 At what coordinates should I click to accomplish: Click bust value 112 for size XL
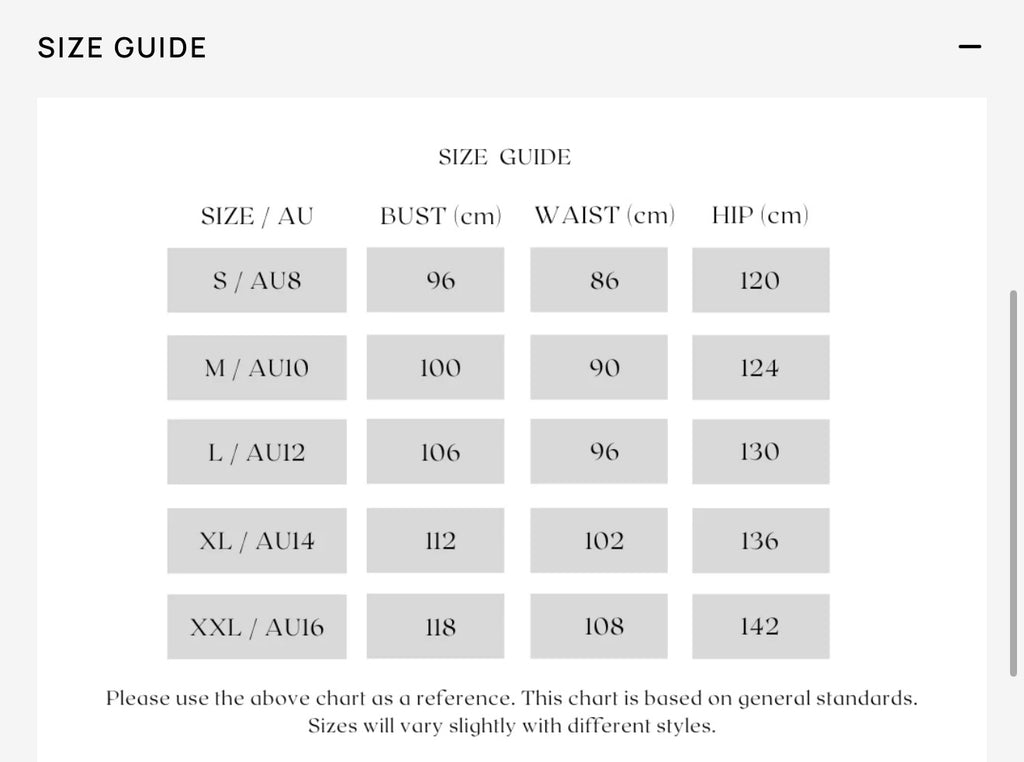[435, 541]
